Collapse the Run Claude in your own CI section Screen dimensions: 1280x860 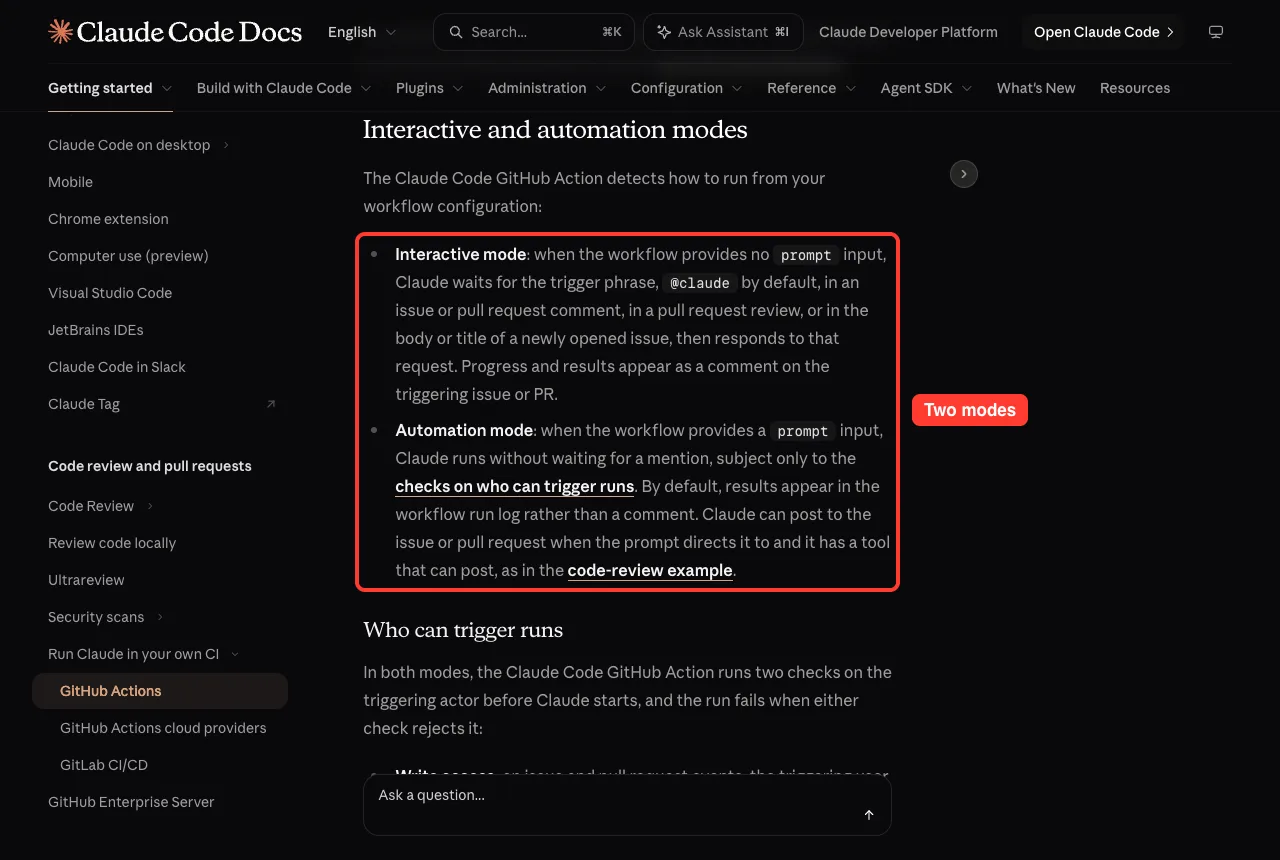(235, 654)
